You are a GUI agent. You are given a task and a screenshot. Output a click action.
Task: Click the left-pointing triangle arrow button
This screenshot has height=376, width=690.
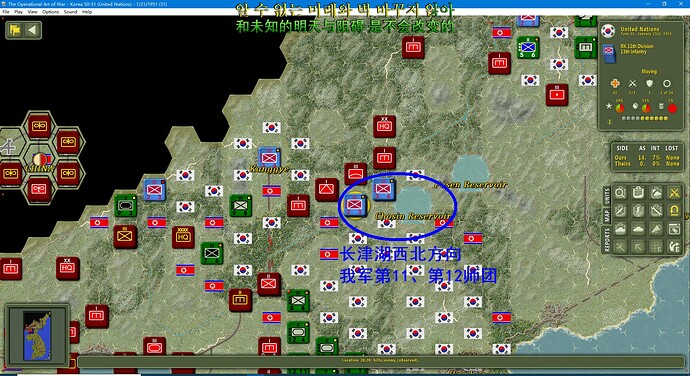[x=32, y=30]
